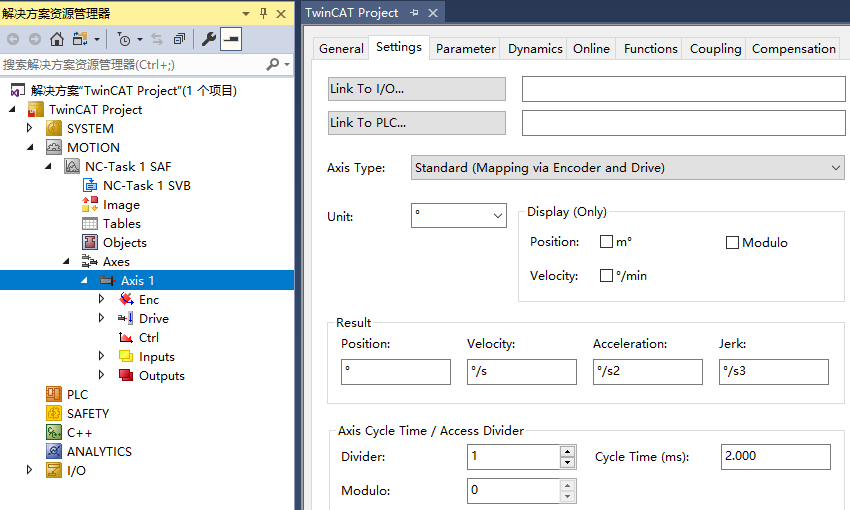Image resolution: width=850 pixels, height=510 pixels.
Task: Collapse the Axes tree node
Action: click(66, 261)
